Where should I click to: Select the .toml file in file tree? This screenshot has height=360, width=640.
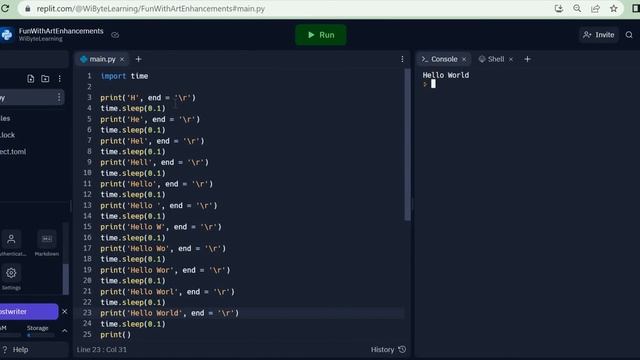(x=13, y=152)
